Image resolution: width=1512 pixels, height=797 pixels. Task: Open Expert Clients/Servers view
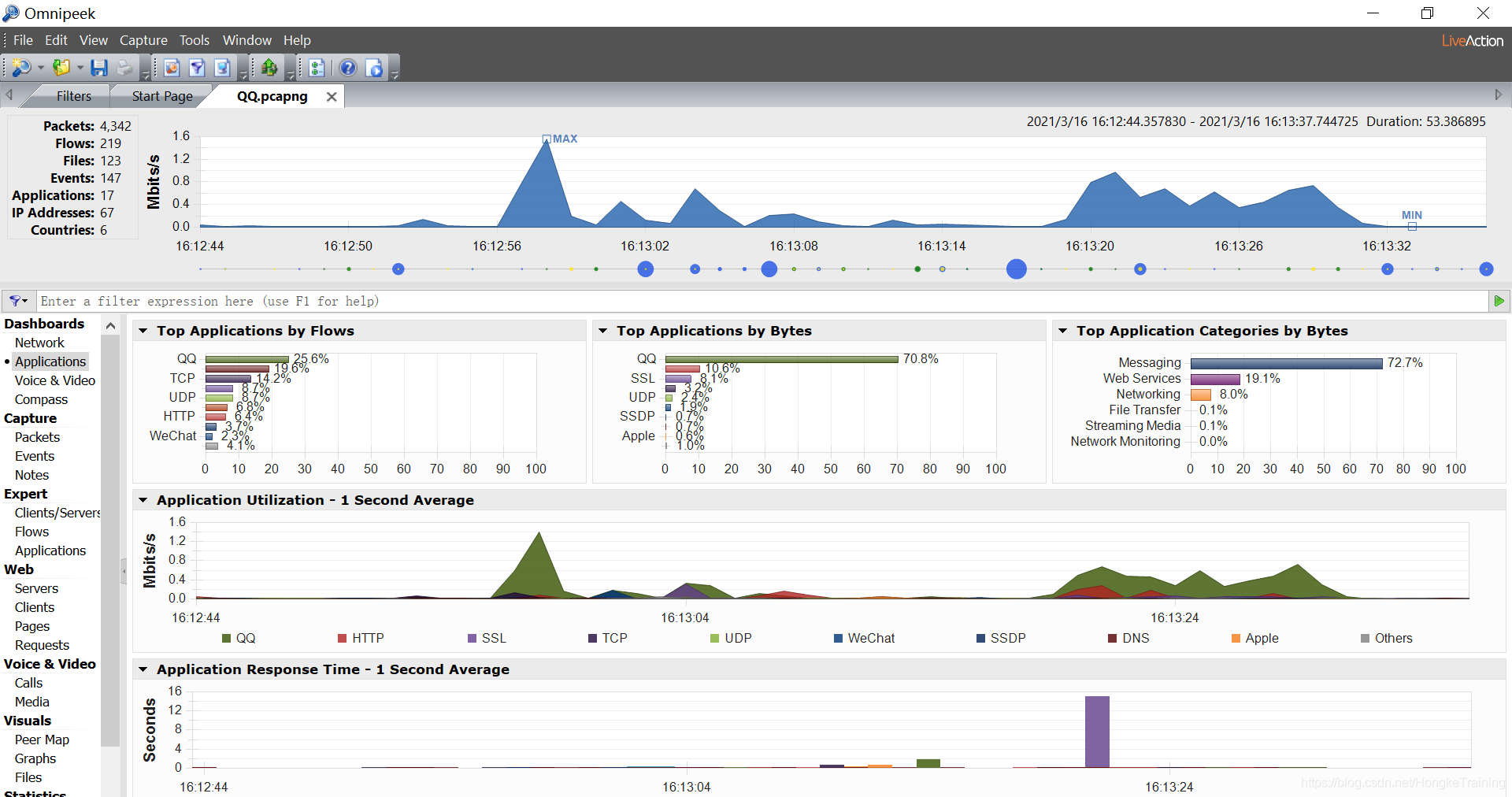tap(57, 513)
